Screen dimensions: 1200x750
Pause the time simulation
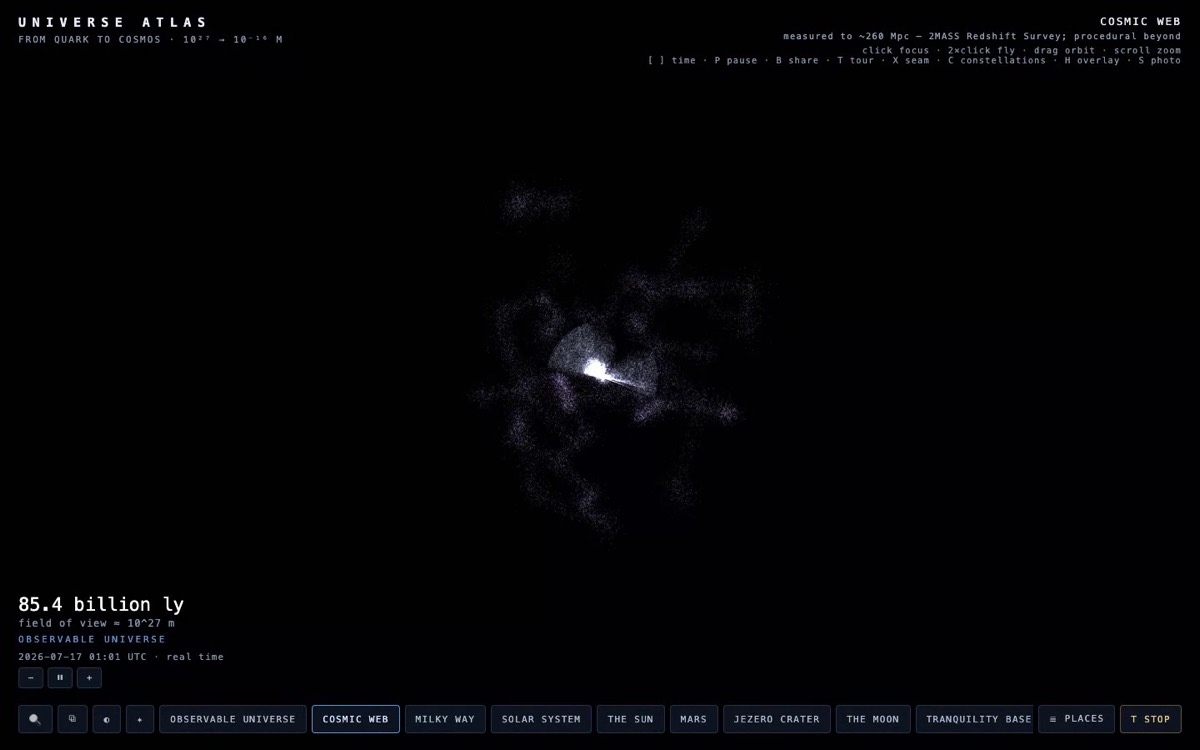click(60, 678)
